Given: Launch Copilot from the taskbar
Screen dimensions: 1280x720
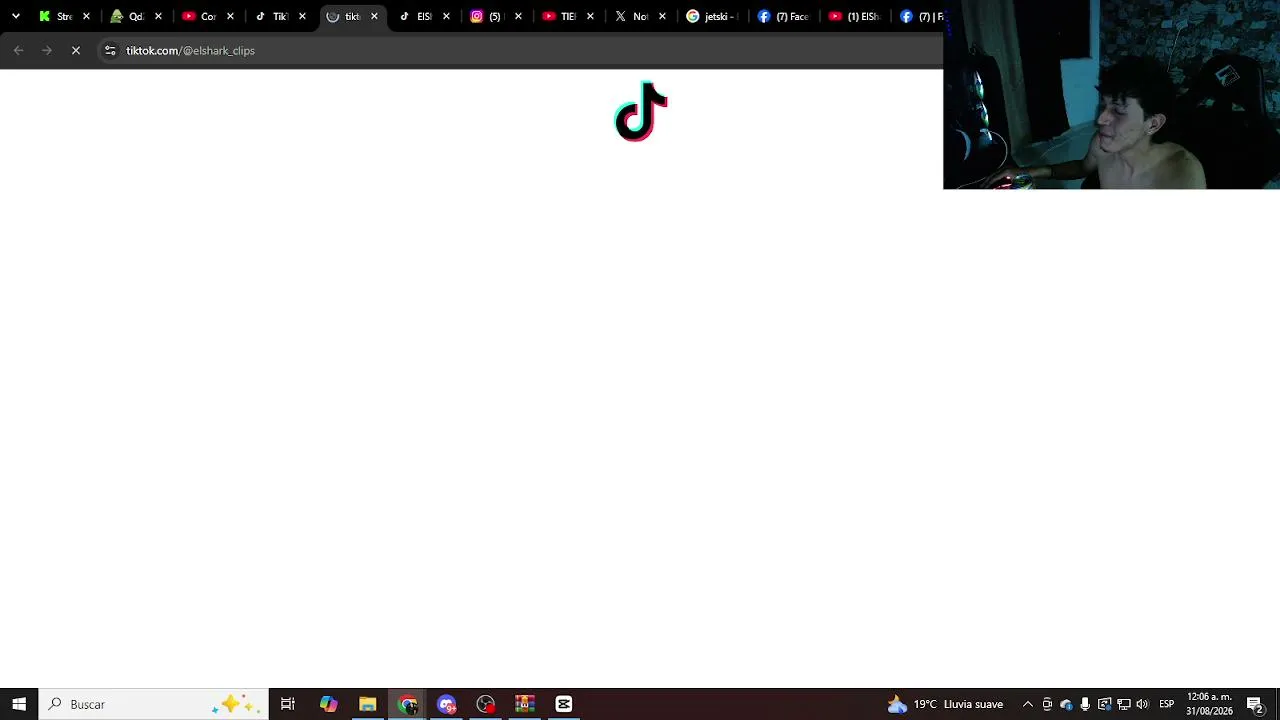Looking at the screenshot, I should 328,704.
